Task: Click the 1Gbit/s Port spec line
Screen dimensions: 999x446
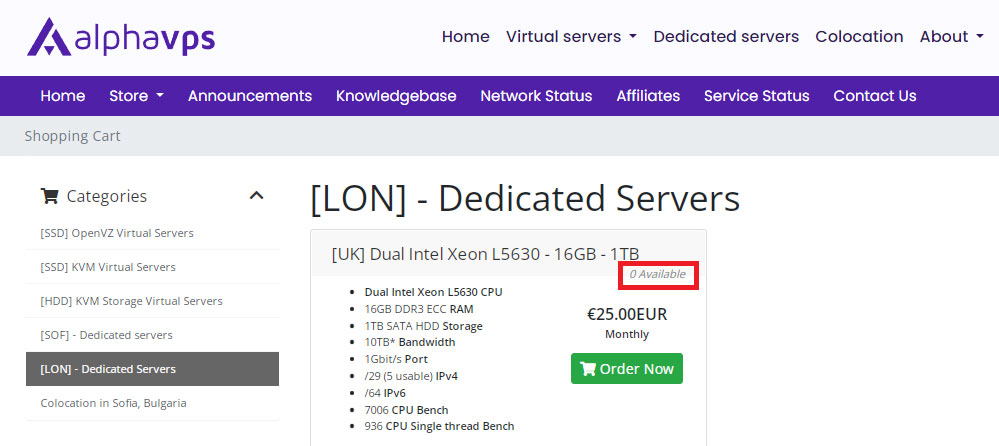Action: [x=396, y=359]
